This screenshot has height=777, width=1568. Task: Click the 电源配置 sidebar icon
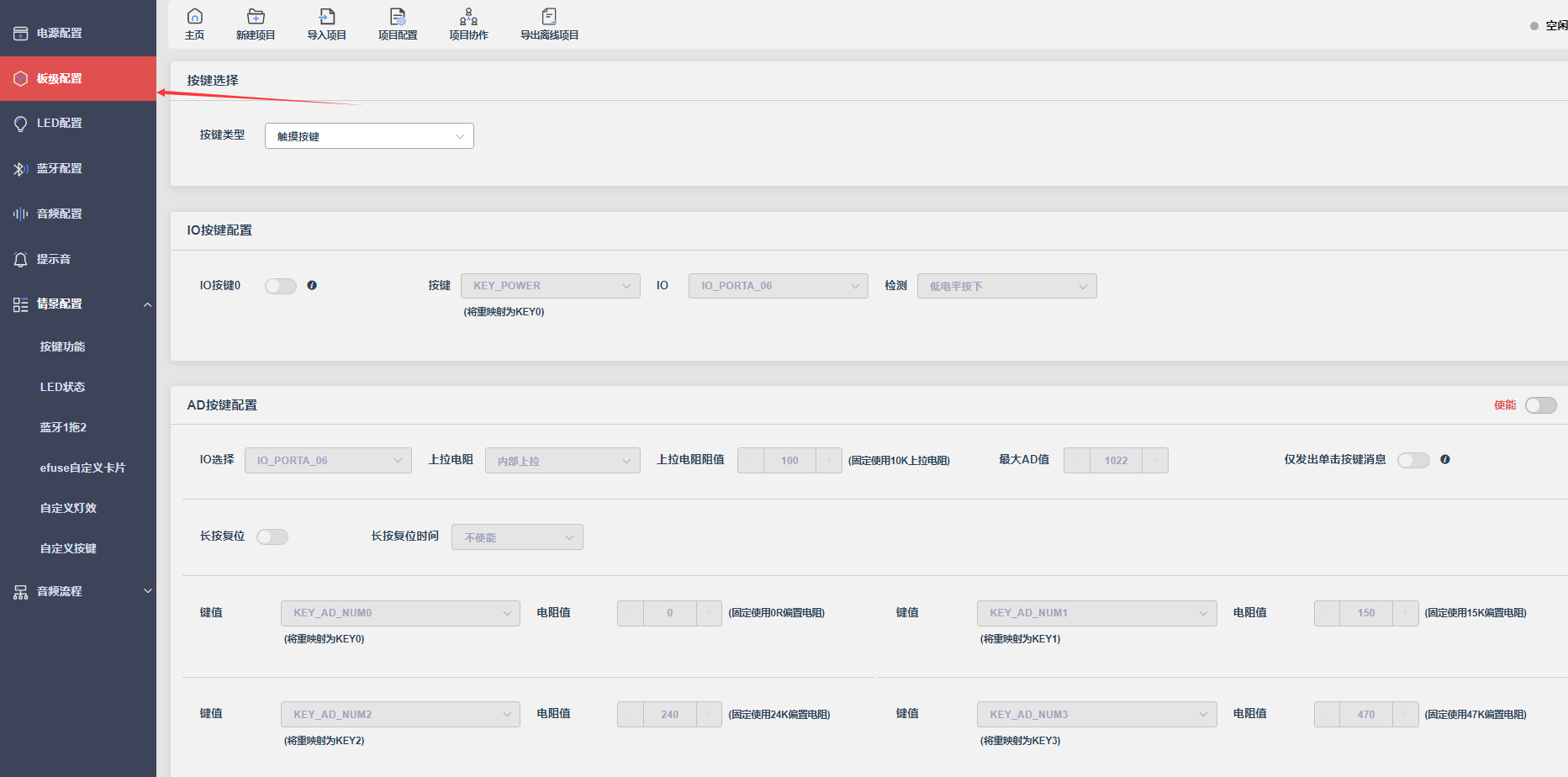coord(21,34)
